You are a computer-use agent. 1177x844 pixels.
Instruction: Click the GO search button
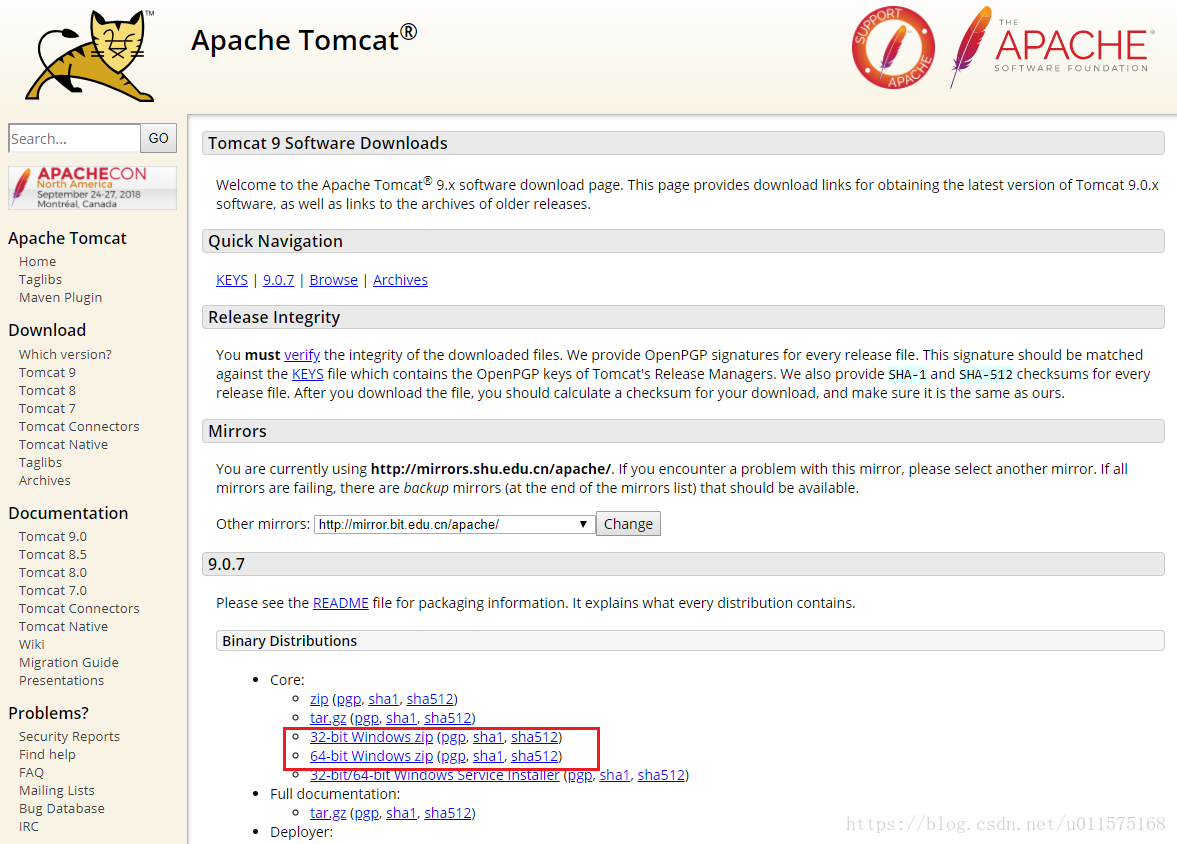point(158,138)
